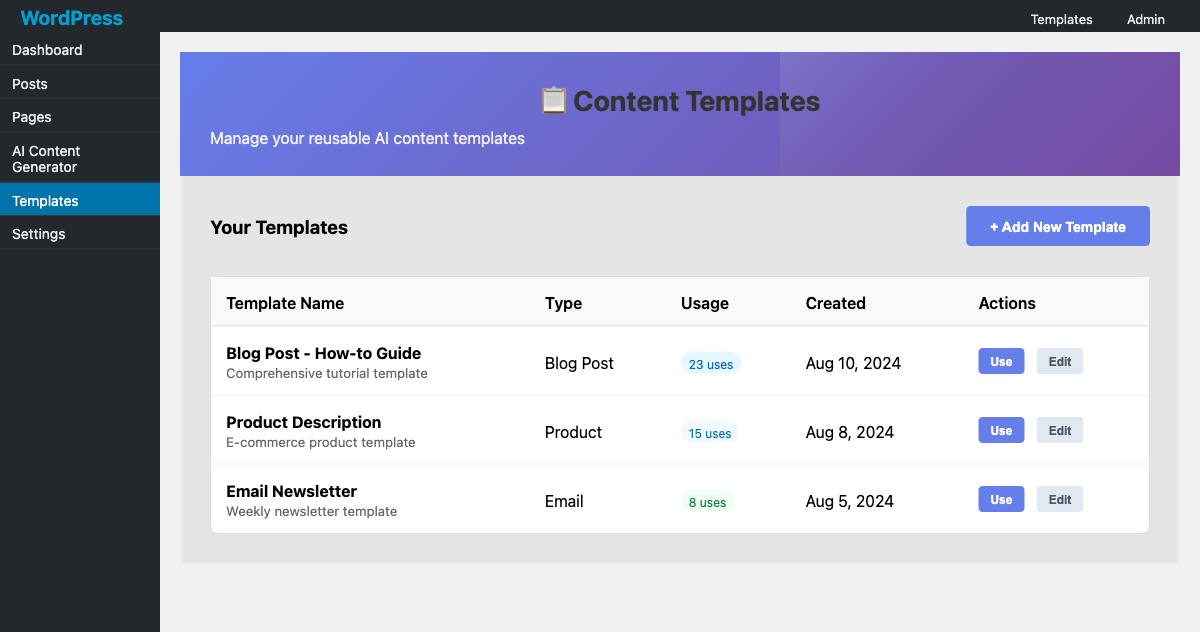Navigate to Pages via the sidebar

[31, 117]
